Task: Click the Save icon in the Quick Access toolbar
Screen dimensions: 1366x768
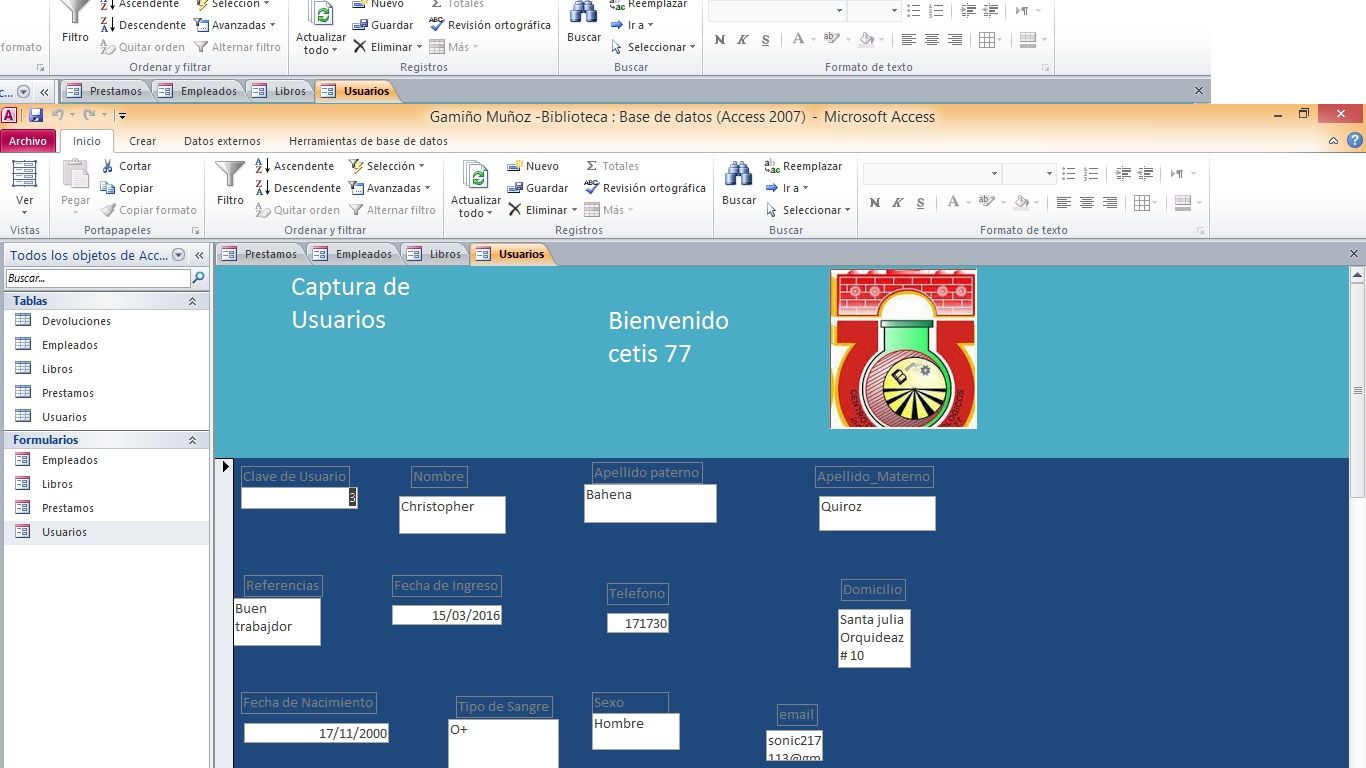Action: pyautogui.click(x=36, y=116)
